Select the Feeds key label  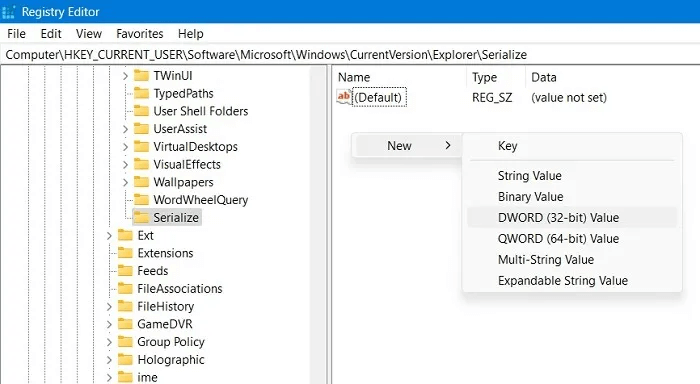153,271
